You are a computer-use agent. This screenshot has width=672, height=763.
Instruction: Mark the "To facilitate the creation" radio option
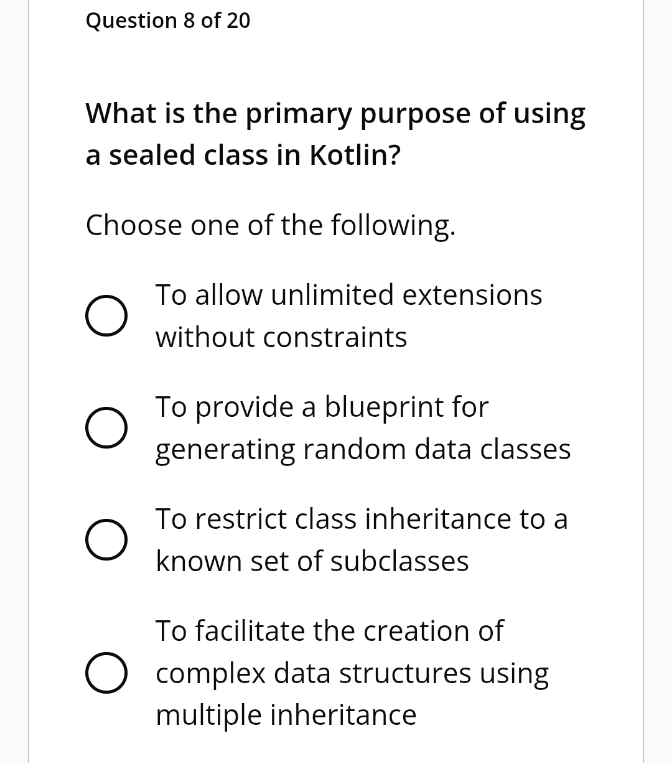(x=107, y=672)
